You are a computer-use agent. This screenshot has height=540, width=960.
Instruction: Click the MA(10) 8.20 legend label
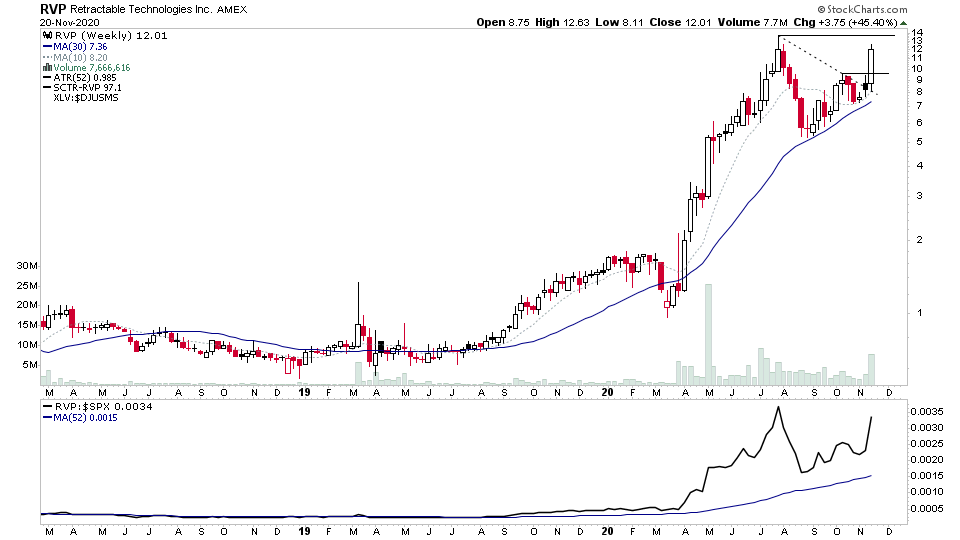click(x=80, y=58)
